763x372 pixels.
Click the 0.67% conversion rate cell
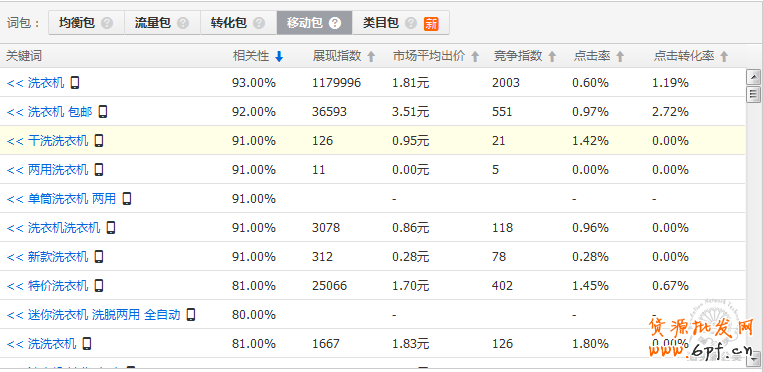[671, 285]
